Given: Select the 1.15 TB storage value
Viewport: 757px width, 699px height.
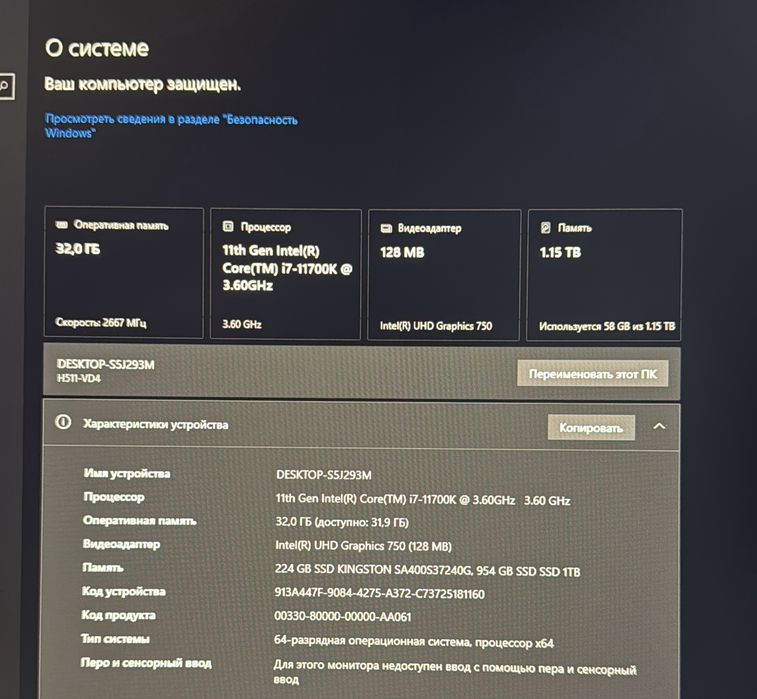Looking at the screenshot, I should [x=560, y=252].
